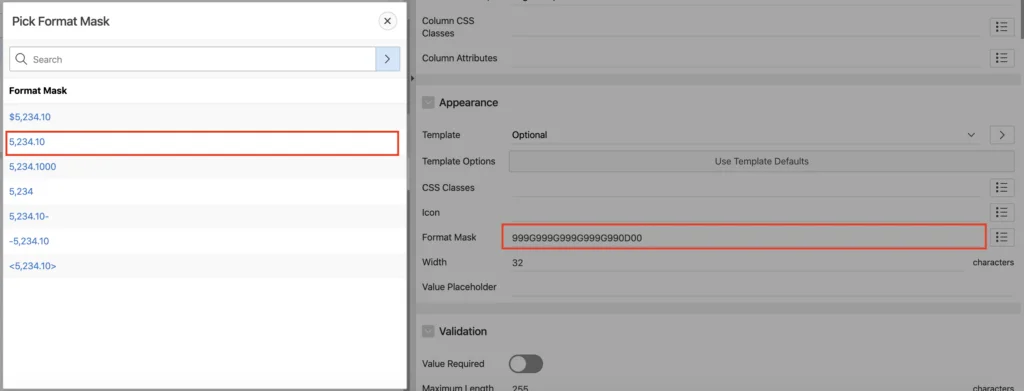Select the -5,234.10 leading minus mask
This screenshot has width=1024, height=391.
click(x=29, y=241)
